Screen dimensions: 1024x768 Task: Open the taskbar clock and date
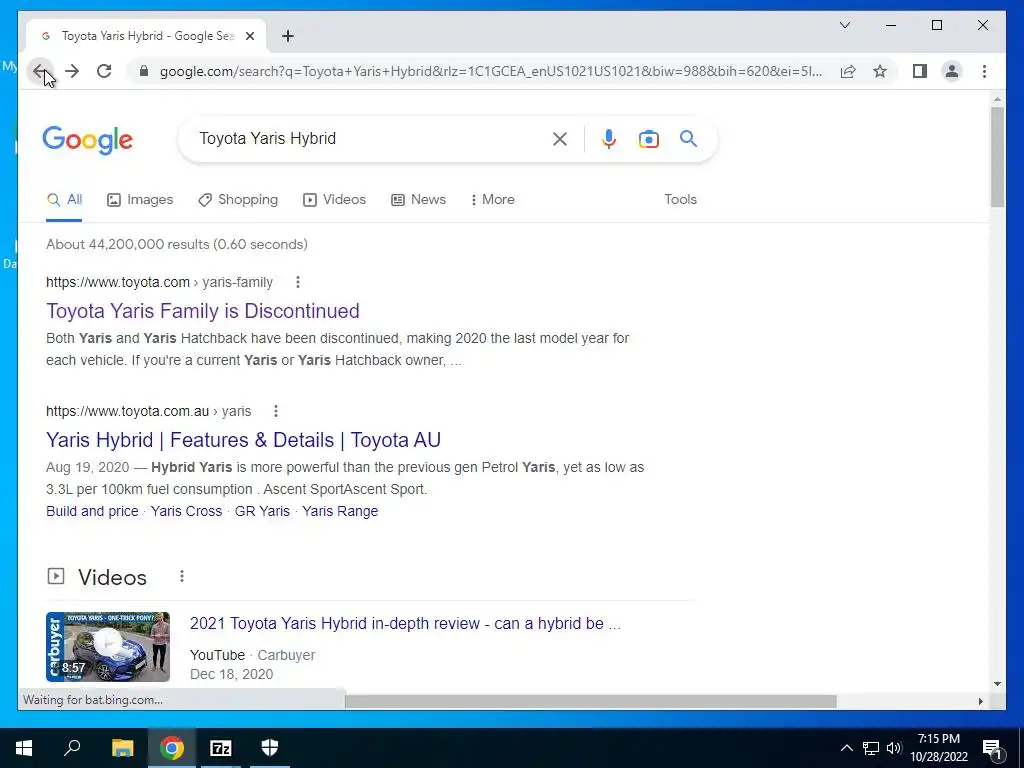[x=939, y=748]
